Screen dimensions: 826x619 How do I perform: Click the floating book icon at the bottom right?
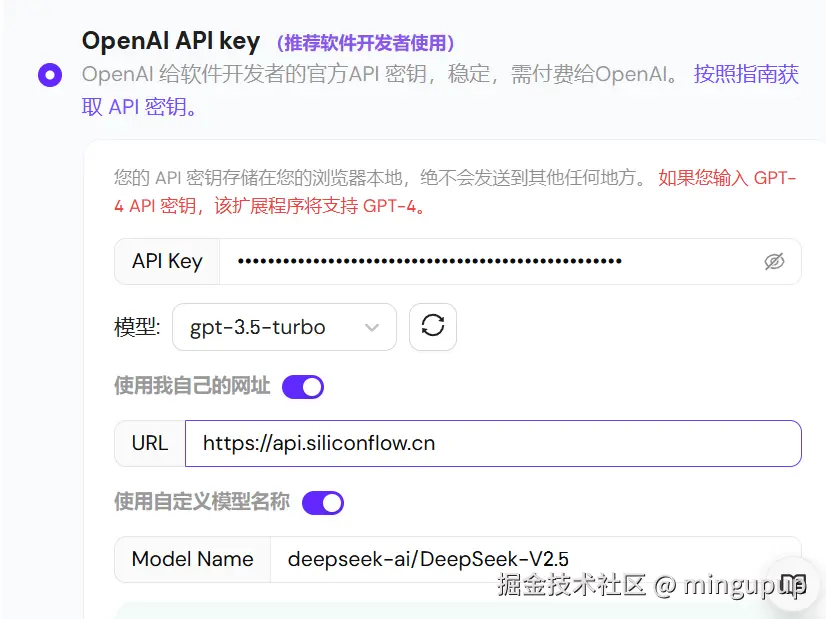coord(793,584)
